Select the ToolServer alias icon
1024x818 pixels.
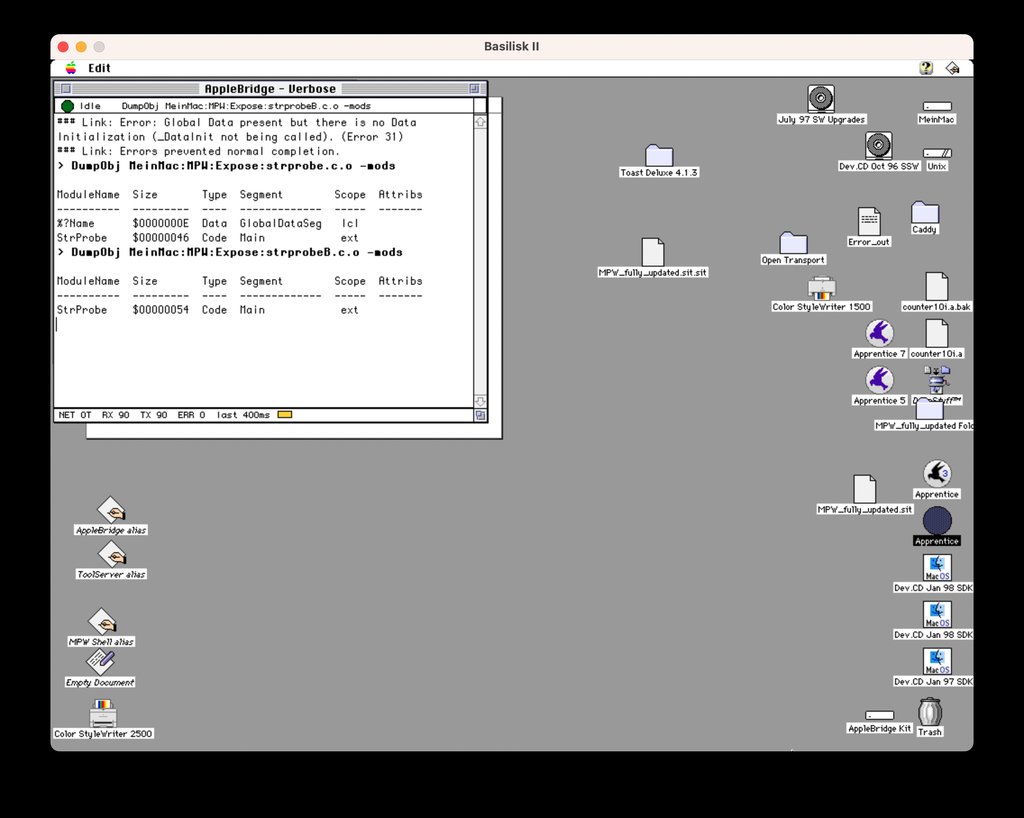[x=112, y=554]
